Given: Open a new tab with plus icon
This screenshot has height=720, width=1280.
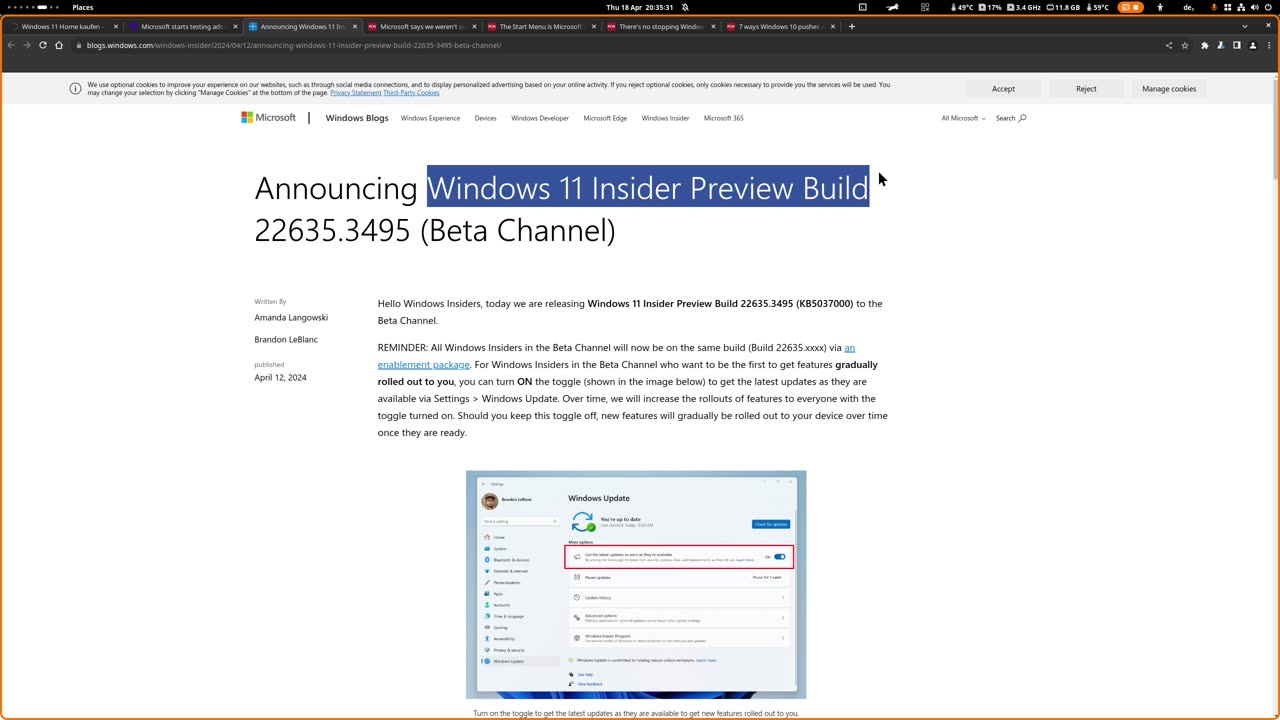Looking at the screenshot, I should [x=852, y=27].
